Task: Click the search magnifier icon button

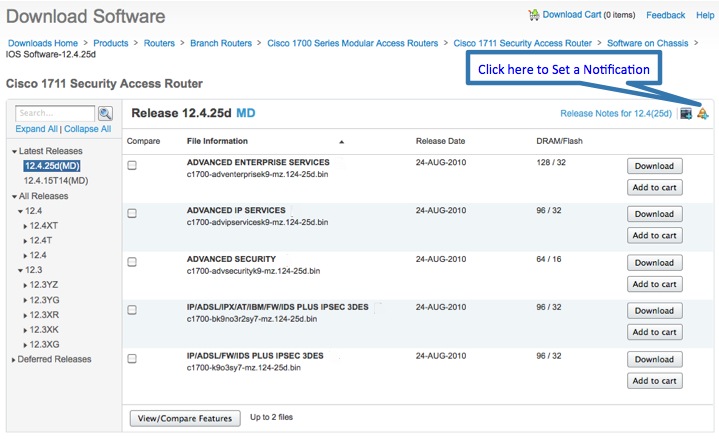Action: [x=105, y=113]
